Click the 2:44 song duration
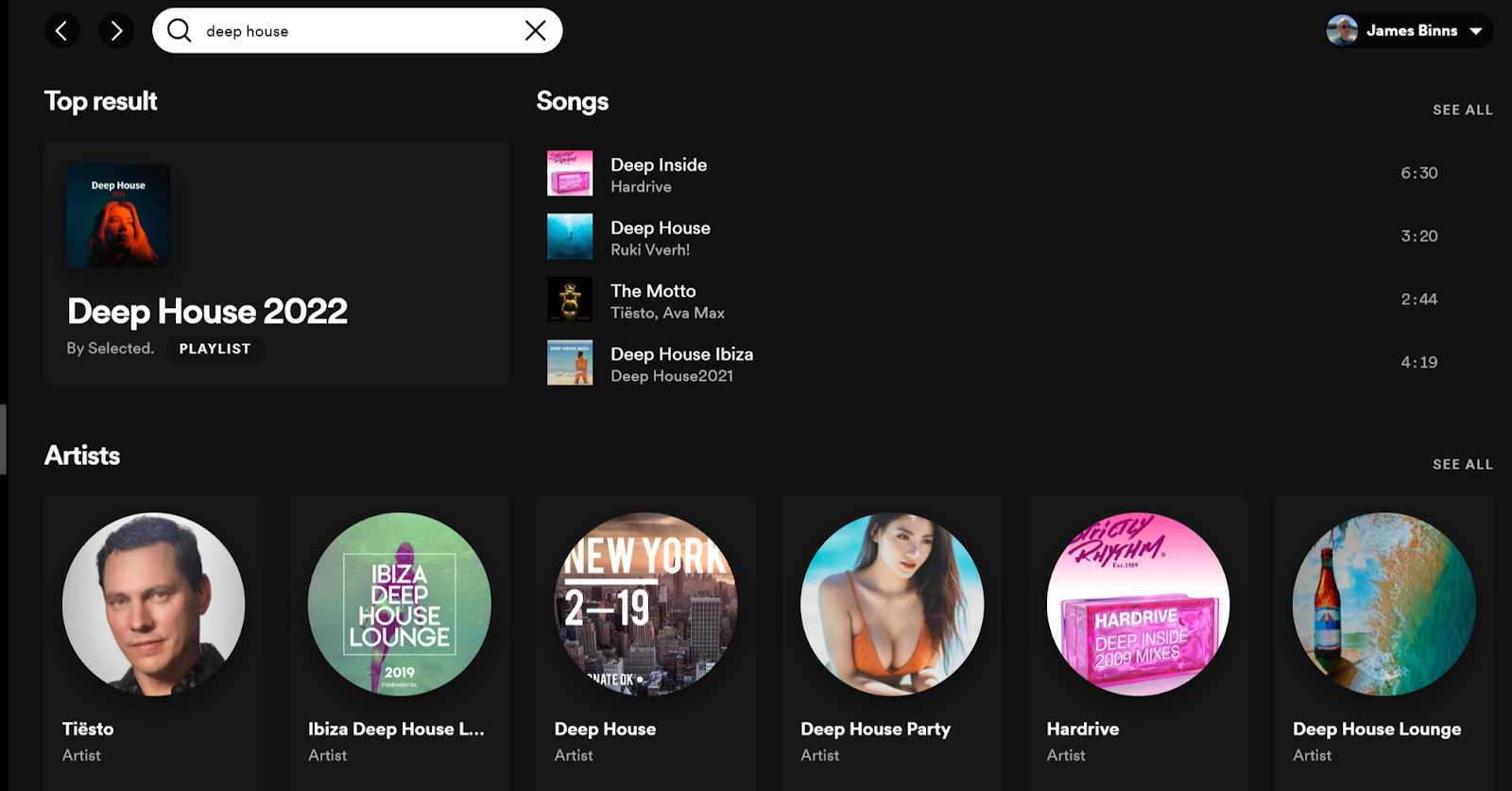This screenshot has width=1512, height=791. [x=1418, y=300]
